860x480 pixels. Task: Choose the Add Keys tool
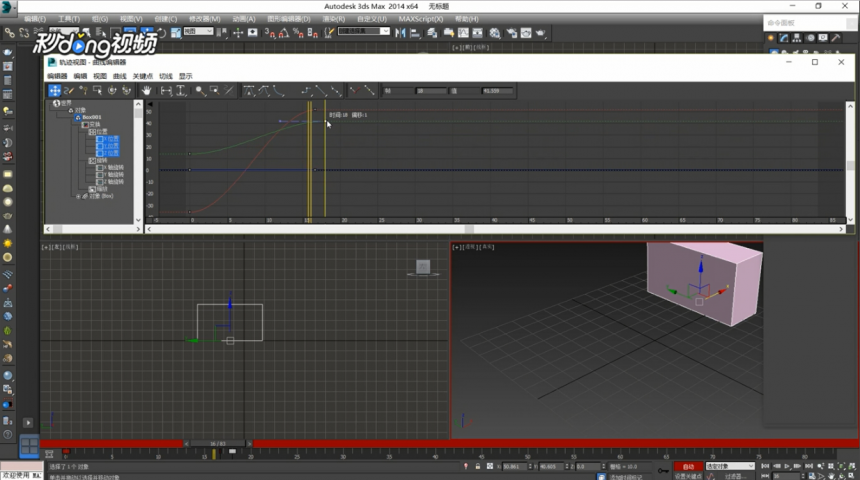point(83,91)
